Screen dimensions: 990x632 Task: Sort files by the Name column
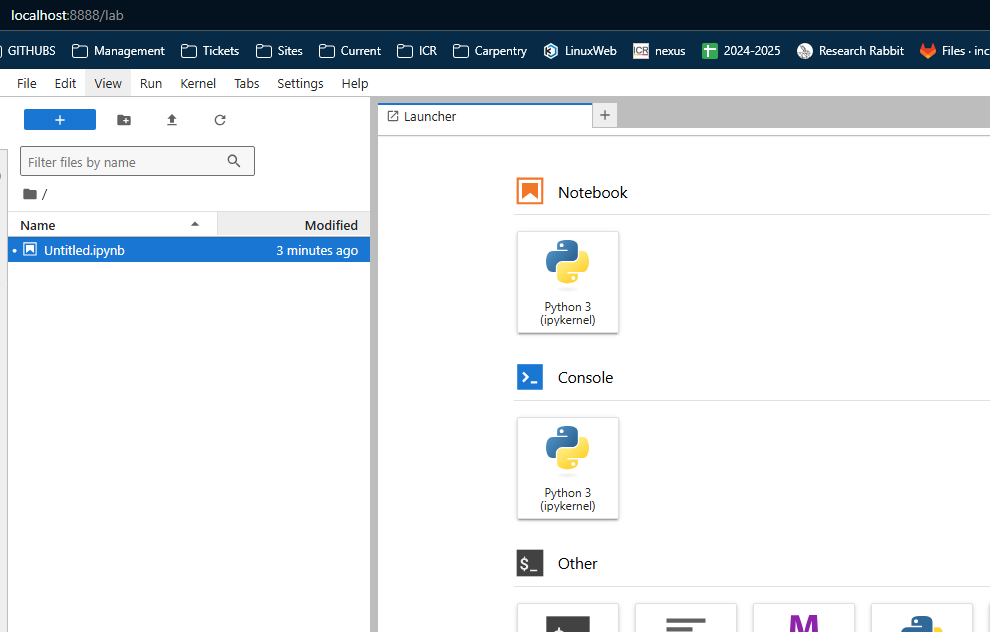(x=112, y=225)
